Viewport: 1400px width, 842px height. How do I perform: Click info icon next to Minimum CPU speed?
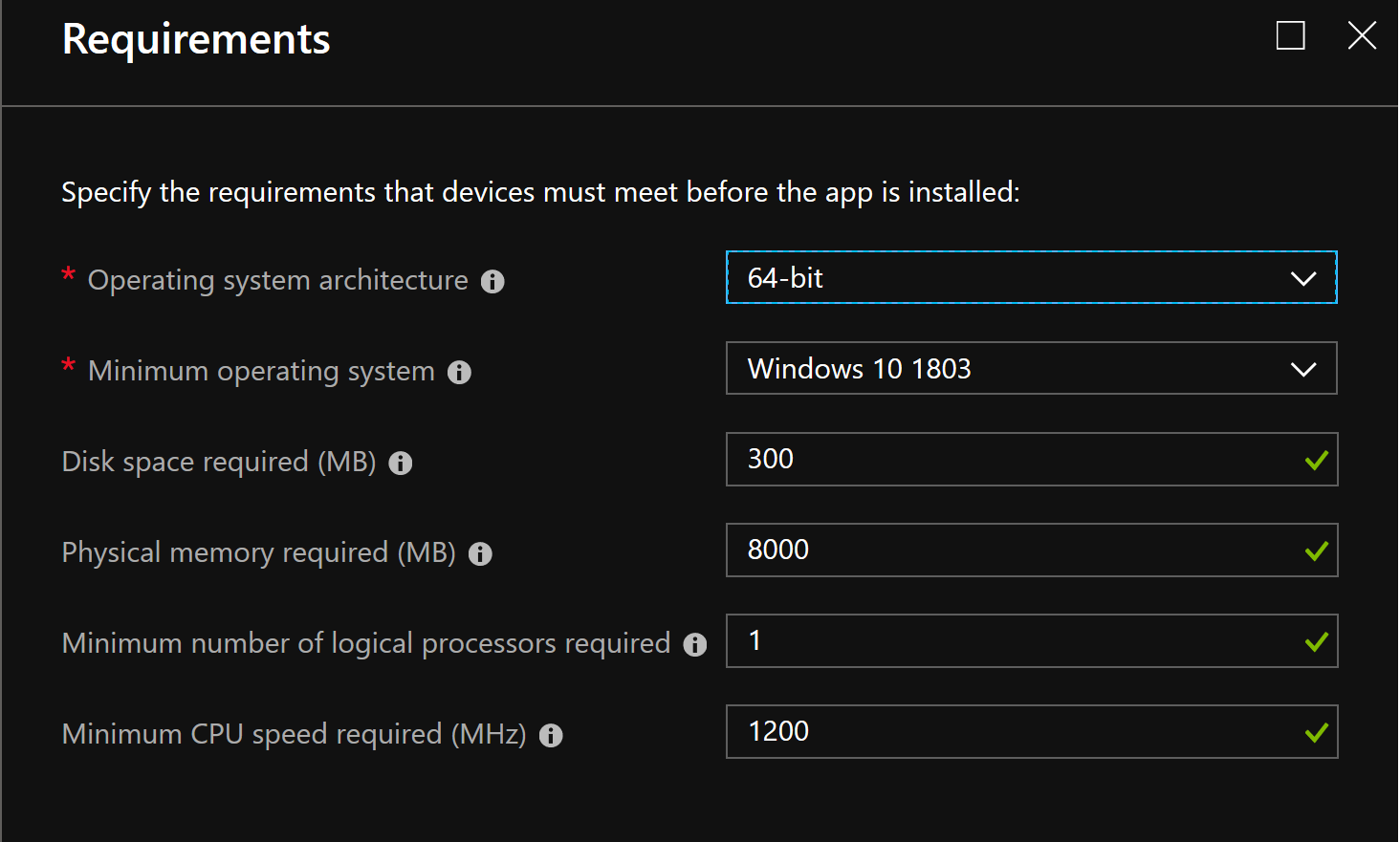[x=551, y=736]
